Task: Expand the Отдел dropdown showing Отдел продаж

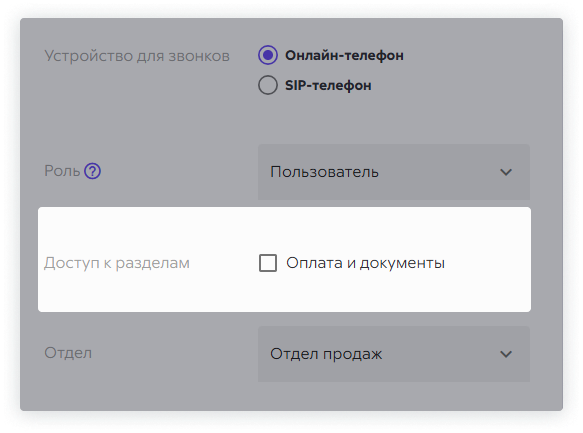Action: pyautogui.click(x=394, y=354)
